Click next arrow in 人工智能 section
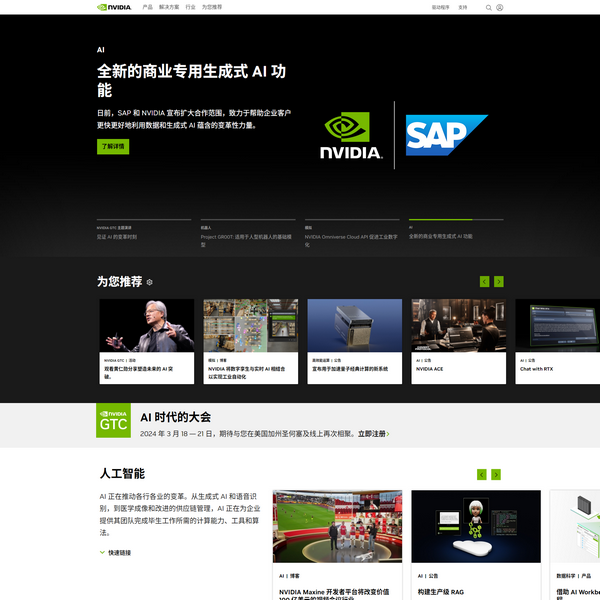 496,475
